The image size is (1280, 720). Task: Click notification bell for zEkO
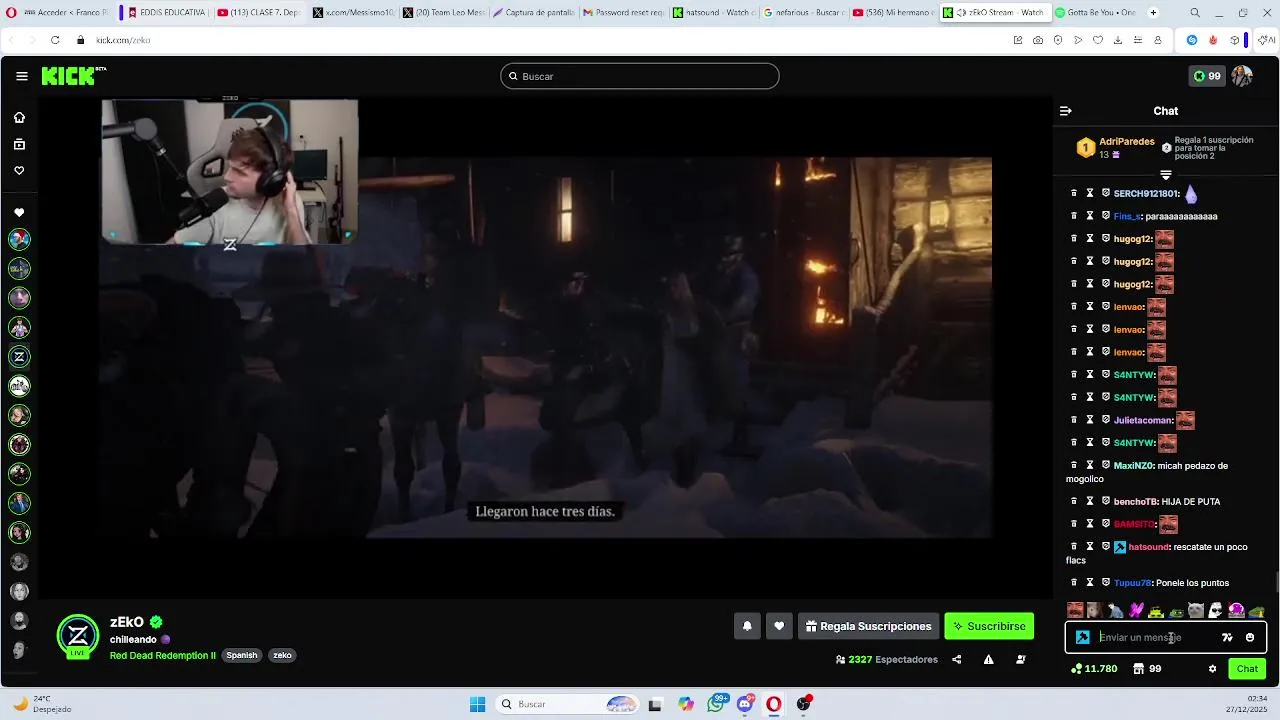747,626
